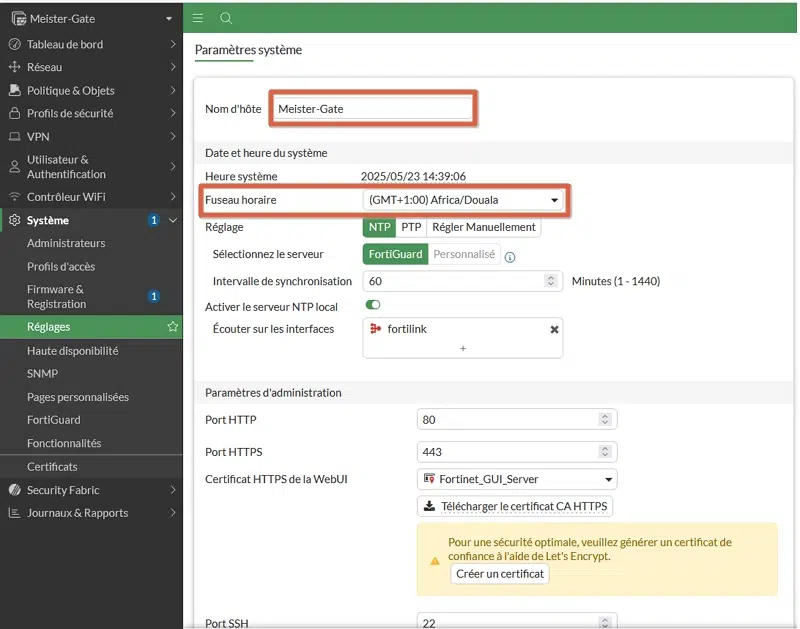Screen dimensions: 800x629
Task: Click the hamburger menu icon in top bar
Action: point(198,18)
